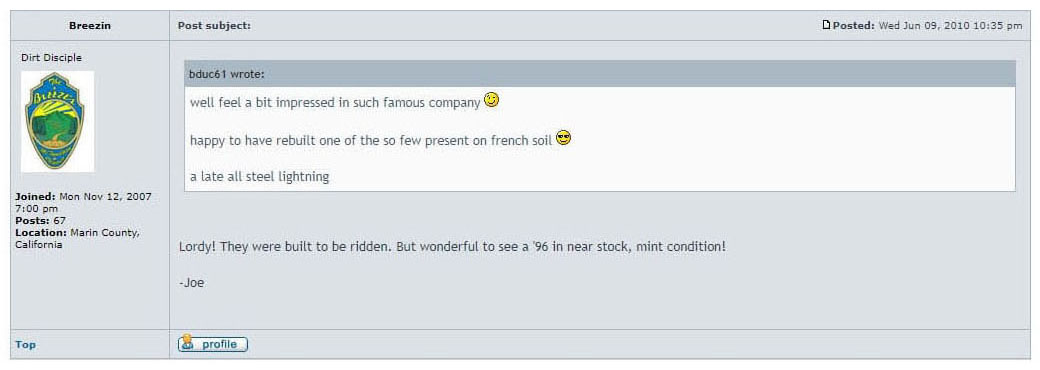Click 'happy to have rebuilt' quote line
The height and width of the screenshot is (370, 1040).
point(371,141)
